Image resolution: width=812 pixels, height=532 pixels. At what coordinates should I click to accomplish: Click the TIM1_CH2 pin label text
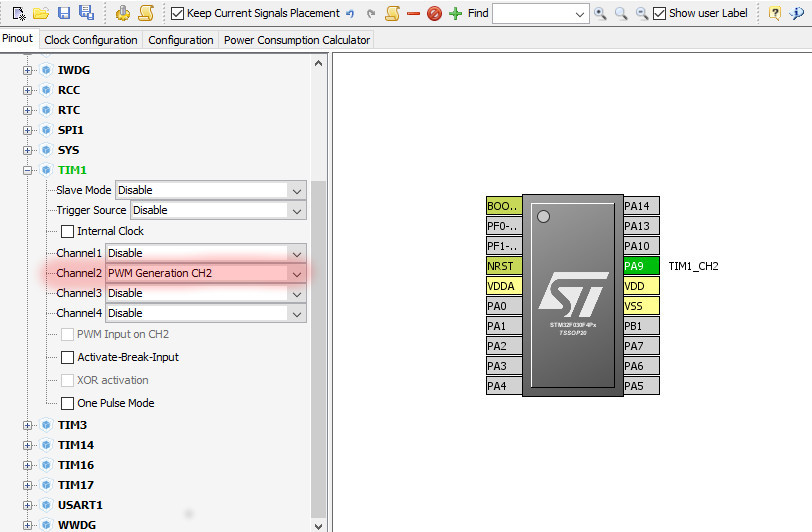click(x=693, y=266)
